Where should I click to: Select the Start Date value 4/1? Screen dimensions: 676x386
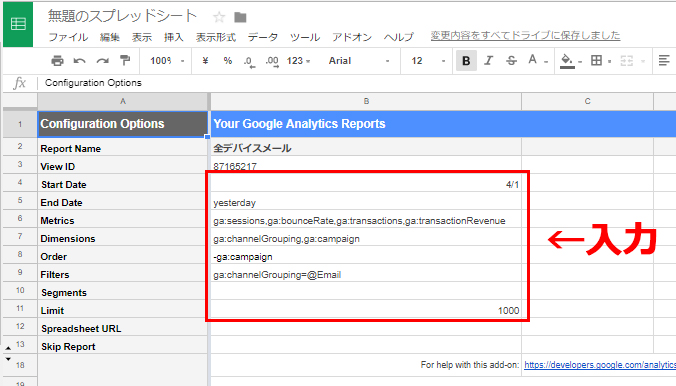(x=366, y=184)
